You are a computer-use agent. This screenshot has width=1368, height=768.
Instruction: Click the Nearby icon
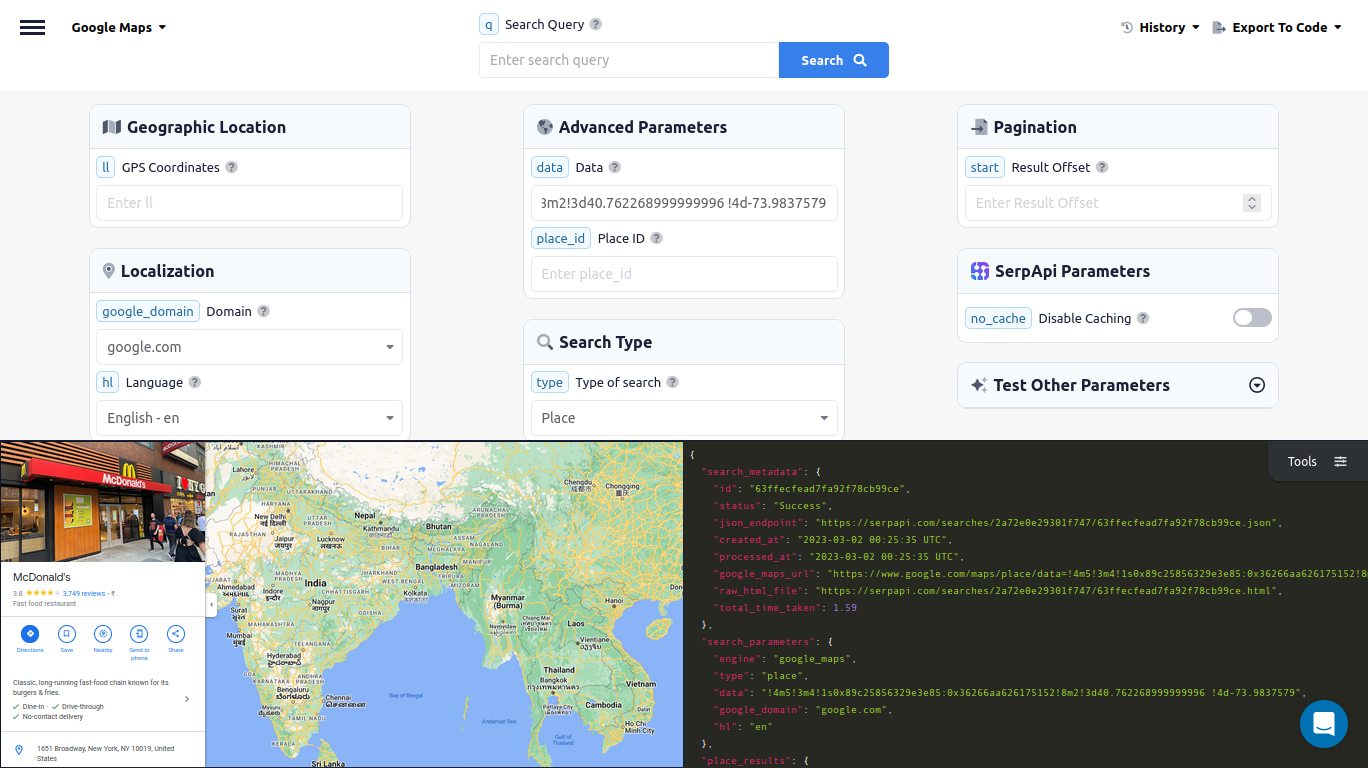coord(103,633)
